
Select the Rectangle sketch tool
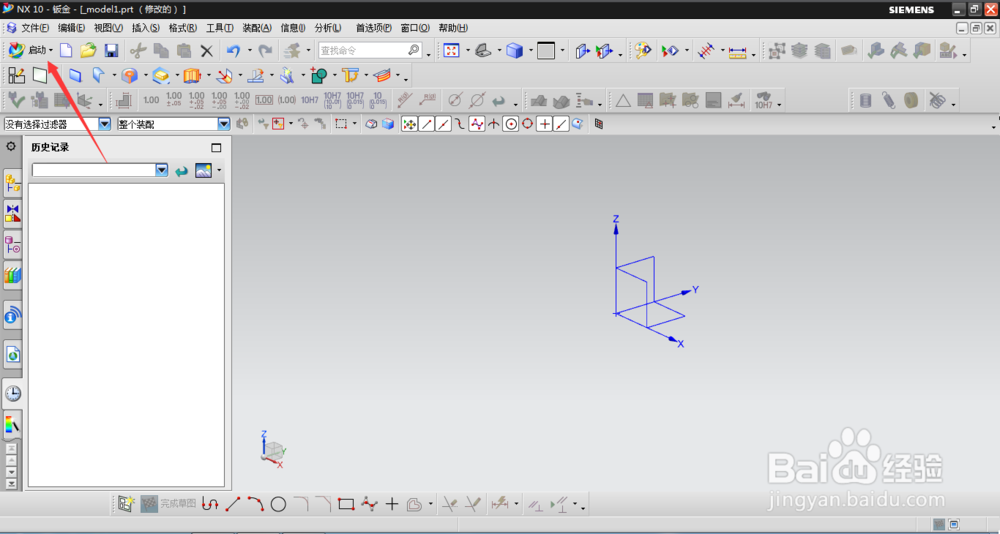346,505
